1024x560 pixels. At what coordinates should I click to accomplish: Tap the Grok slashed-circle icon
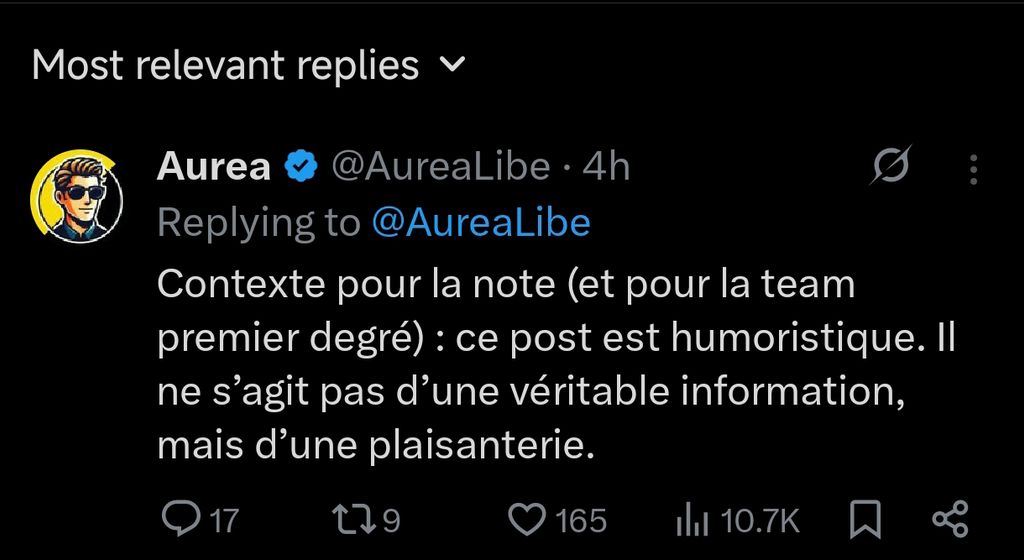889,166
